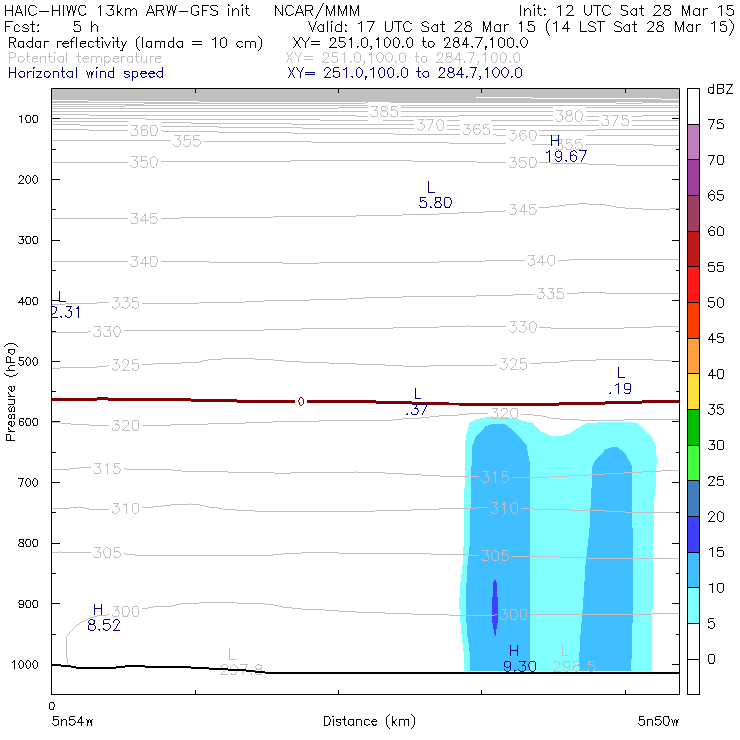Image resolution: width=740 pixels, height=740 pixels.
Task: Select the deep blue 15–20 dBZ swatch
Action: tap(693, 534)
